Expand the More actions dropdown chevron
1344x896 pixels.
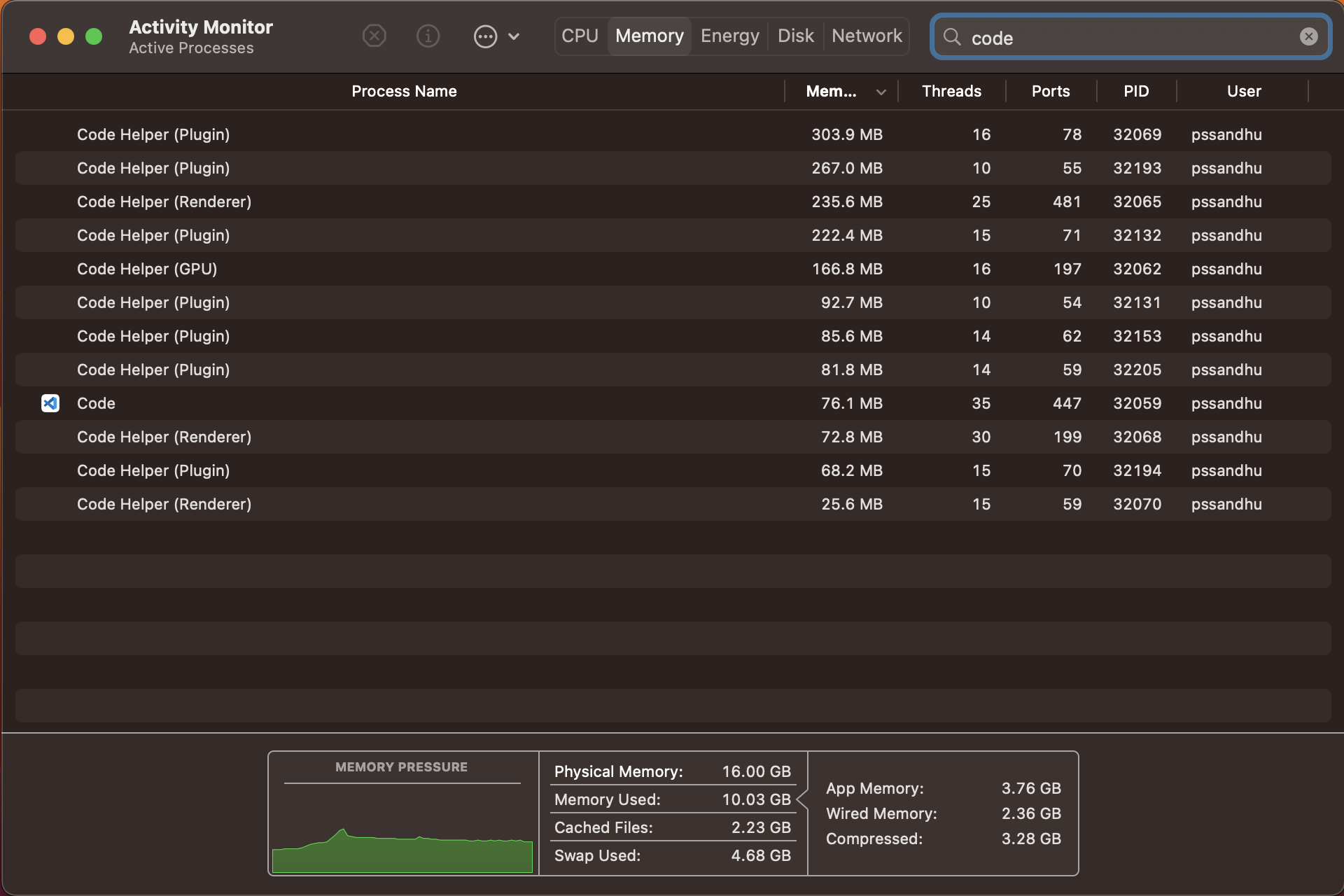(x=514, y=36)
